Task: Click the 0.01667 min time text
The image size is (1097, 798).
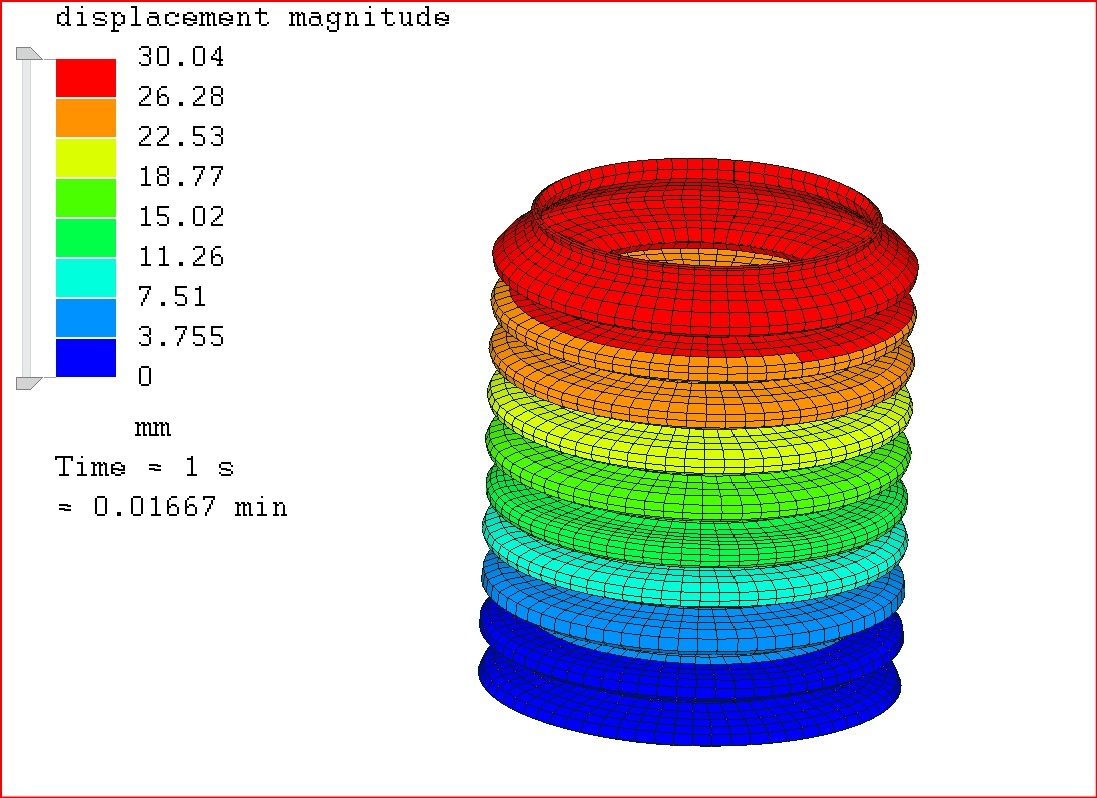Action: [171, 507]
